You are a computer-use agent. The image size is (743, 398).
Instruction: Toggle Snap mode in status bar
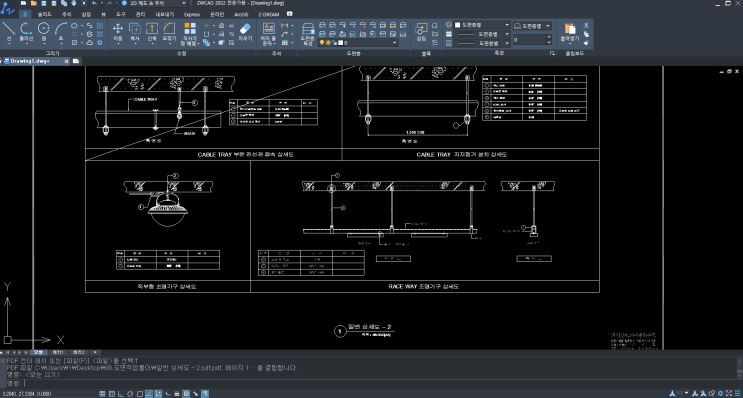pos(102,394)
